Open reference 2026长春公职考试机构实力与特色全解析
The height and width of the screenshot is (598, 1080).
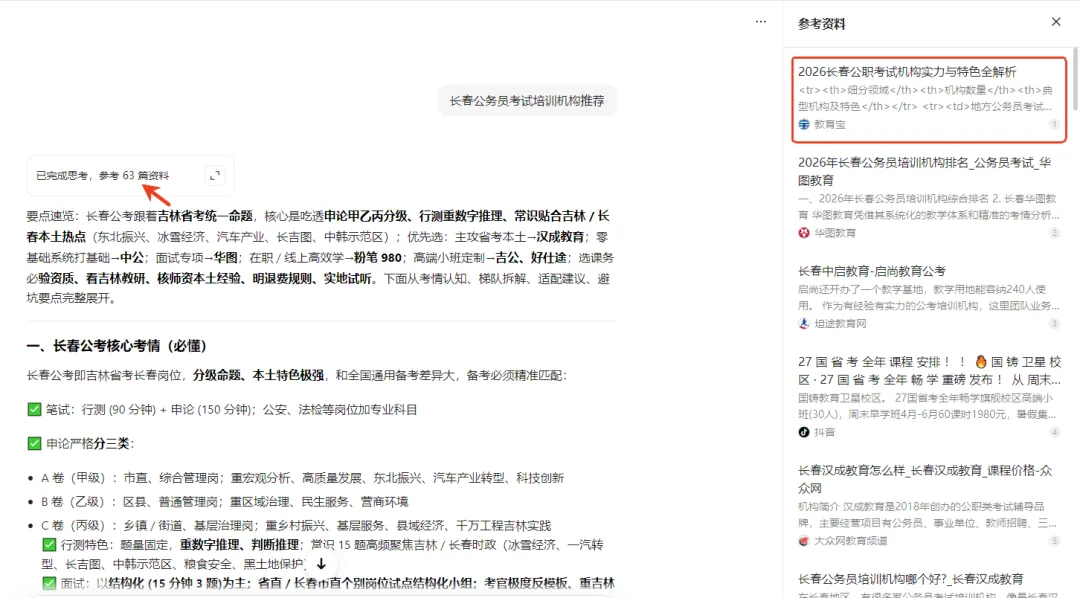(x=907, y=72)
